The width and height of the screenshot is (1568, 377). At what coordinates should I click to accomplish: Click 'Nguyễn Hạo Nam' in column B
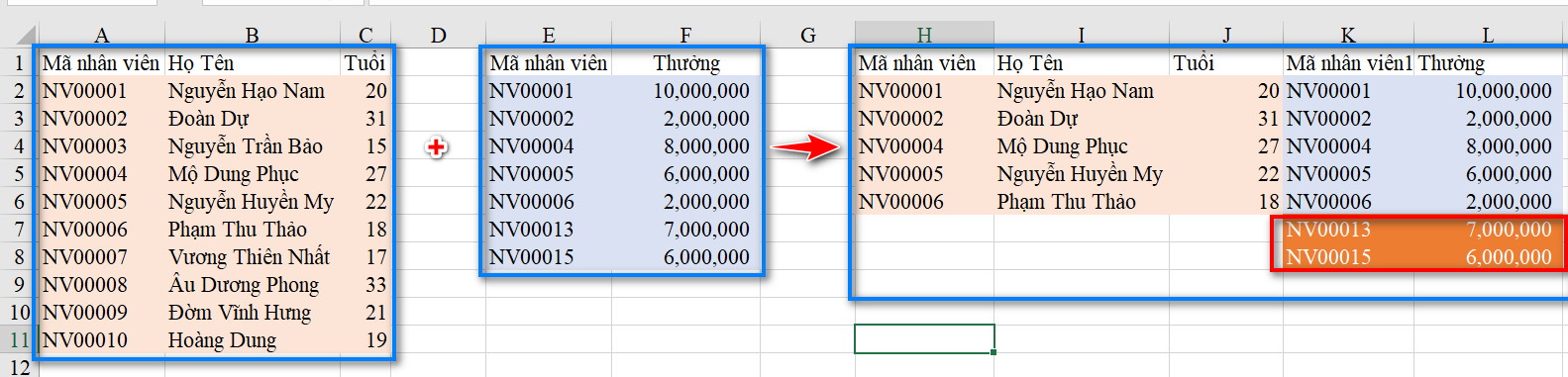click(252, 91)
